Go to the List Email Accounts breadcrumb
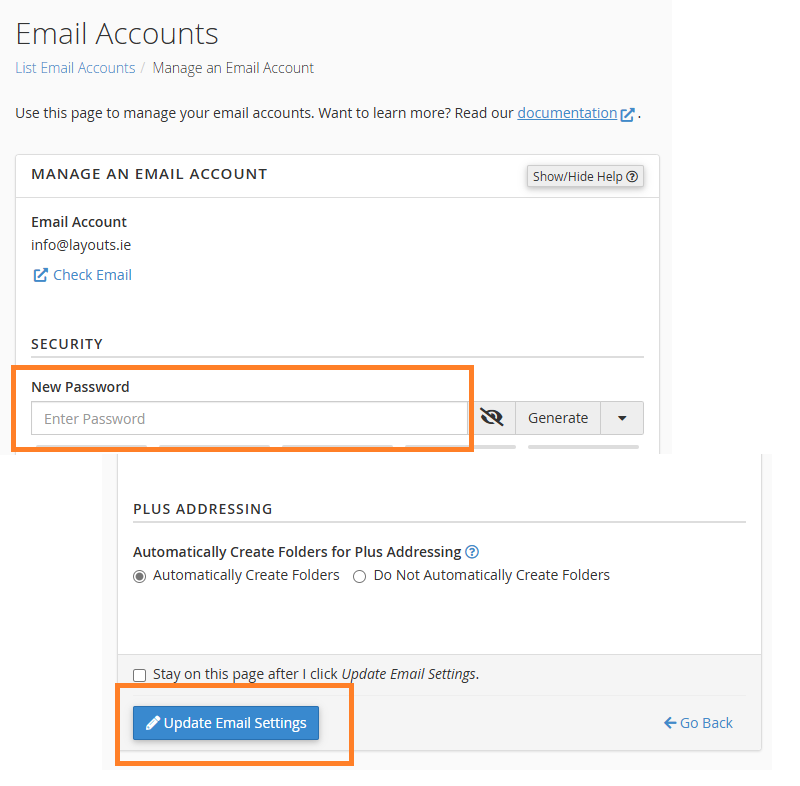 pos(75,68)
